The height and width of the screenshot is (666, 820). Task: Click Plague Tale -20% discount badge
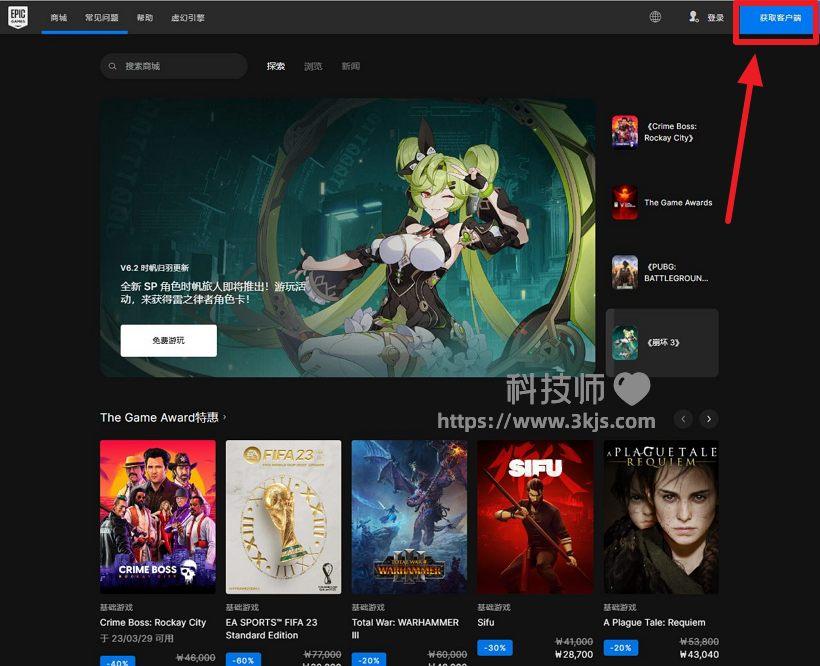click(621, 648)
